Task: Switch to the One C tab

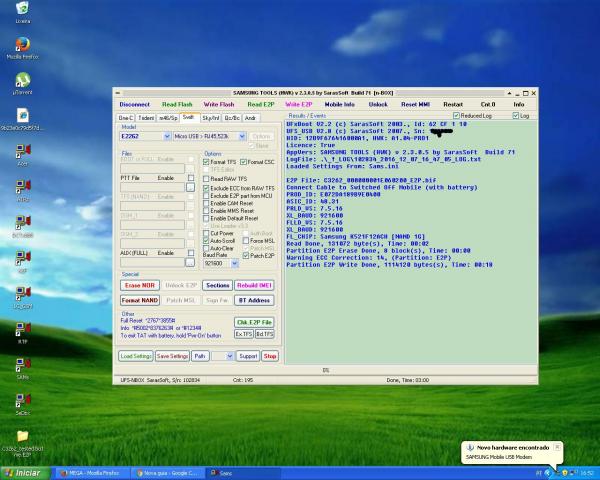Action: point(126,118)
